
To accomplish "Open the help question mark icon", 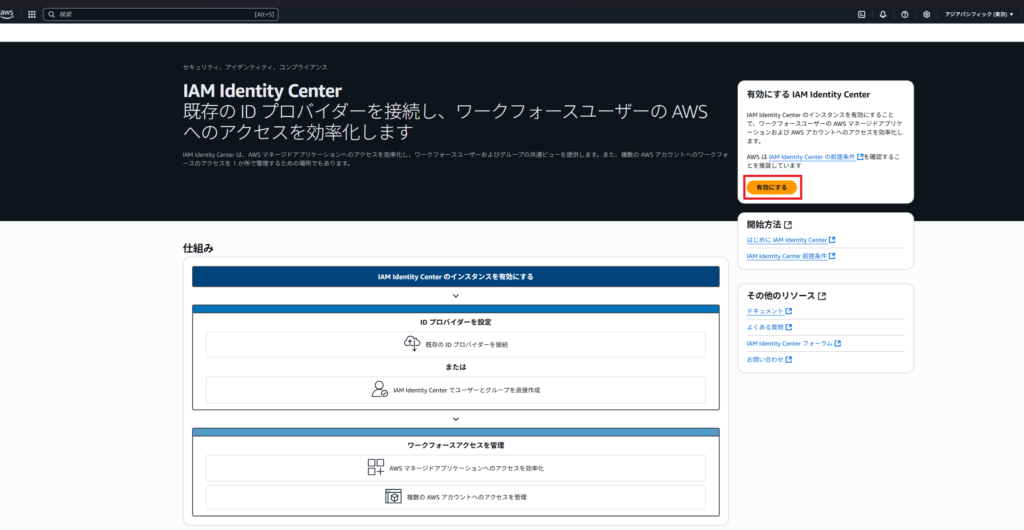I will pos(904,14).
